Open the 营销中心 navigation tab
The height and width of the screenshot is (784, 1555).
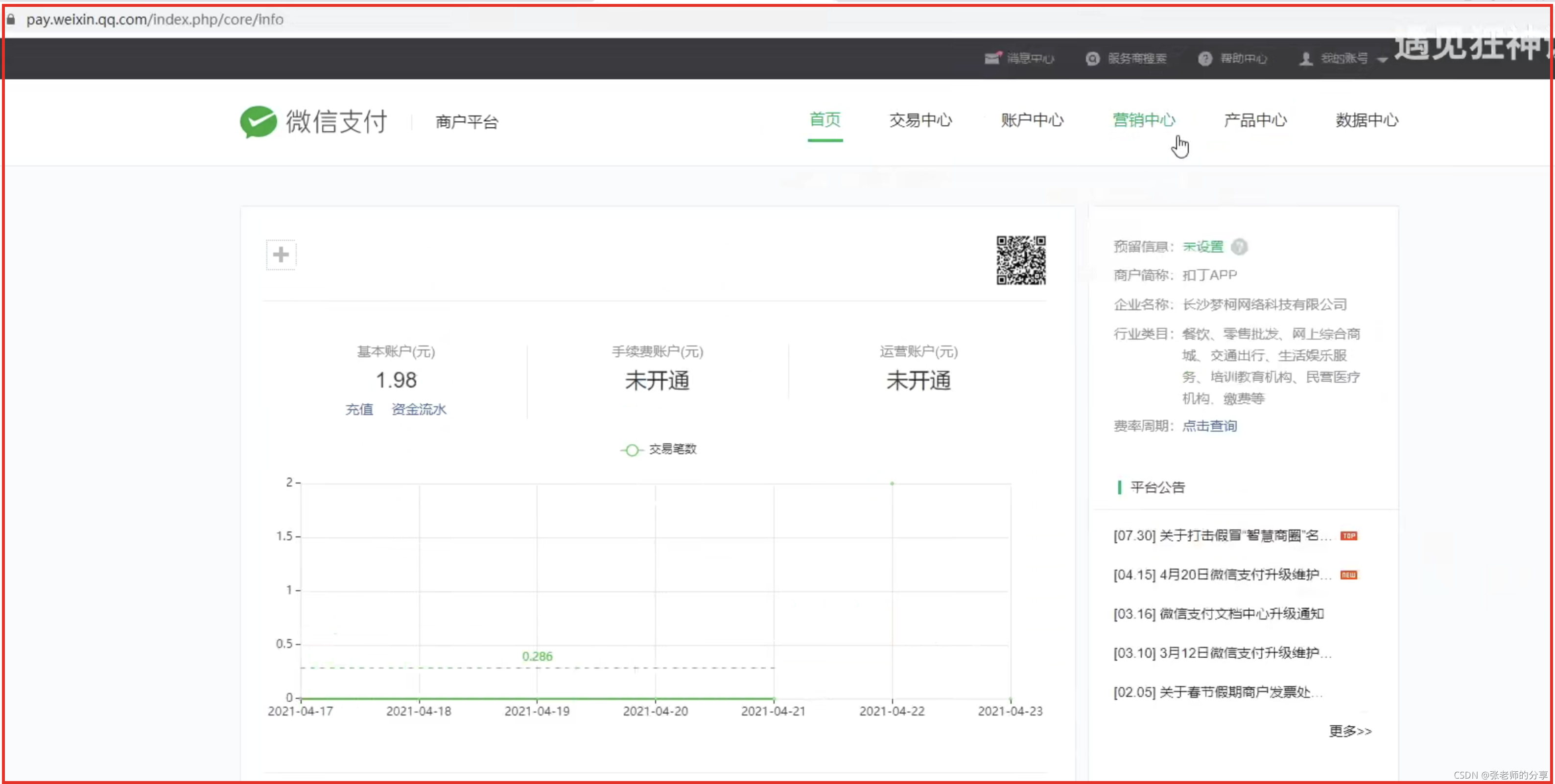[1143, 120]
